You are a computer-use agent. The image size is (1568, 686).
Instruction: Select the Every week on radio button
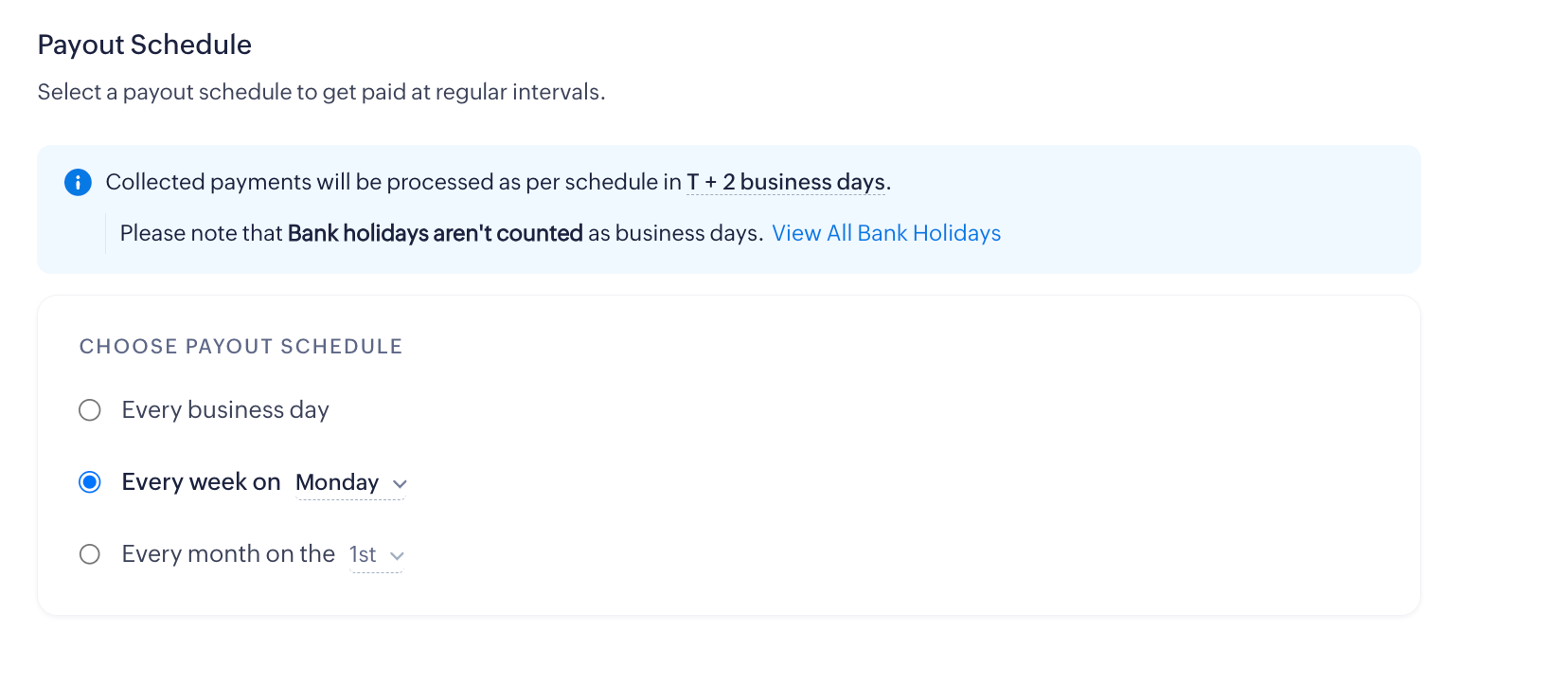click(x=90, y=482)
